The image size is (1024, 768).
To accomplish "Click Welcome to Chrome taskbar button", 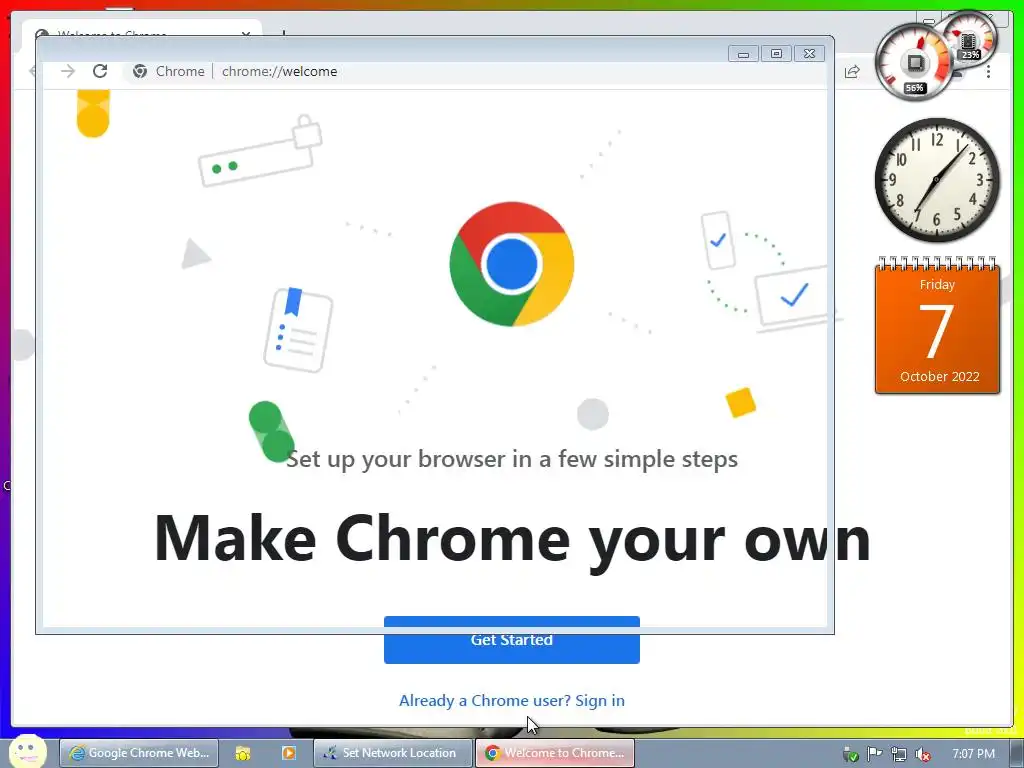I will point(555,753).
